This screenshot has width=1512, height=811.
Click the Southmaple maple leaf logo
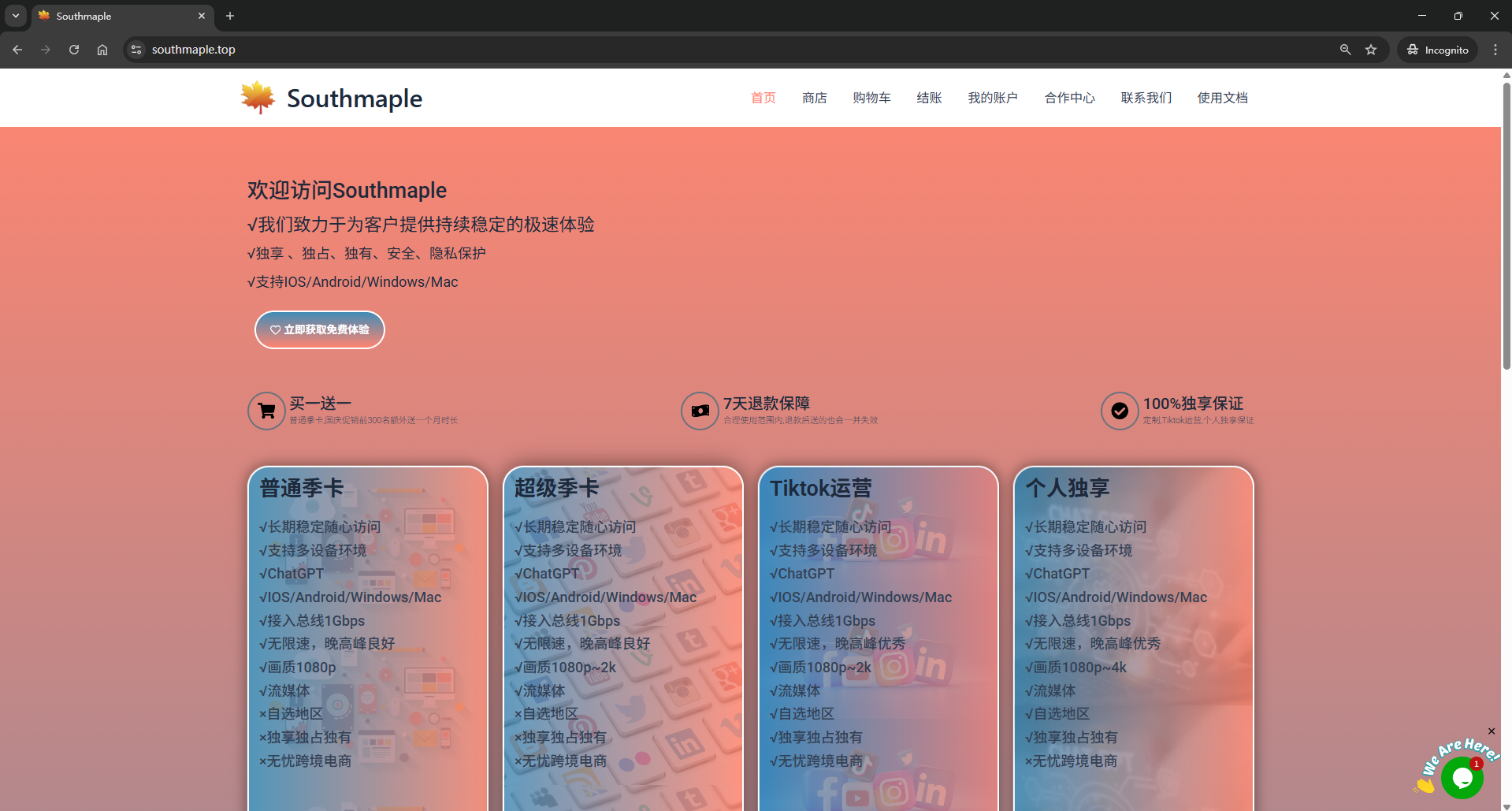(257, 95)
